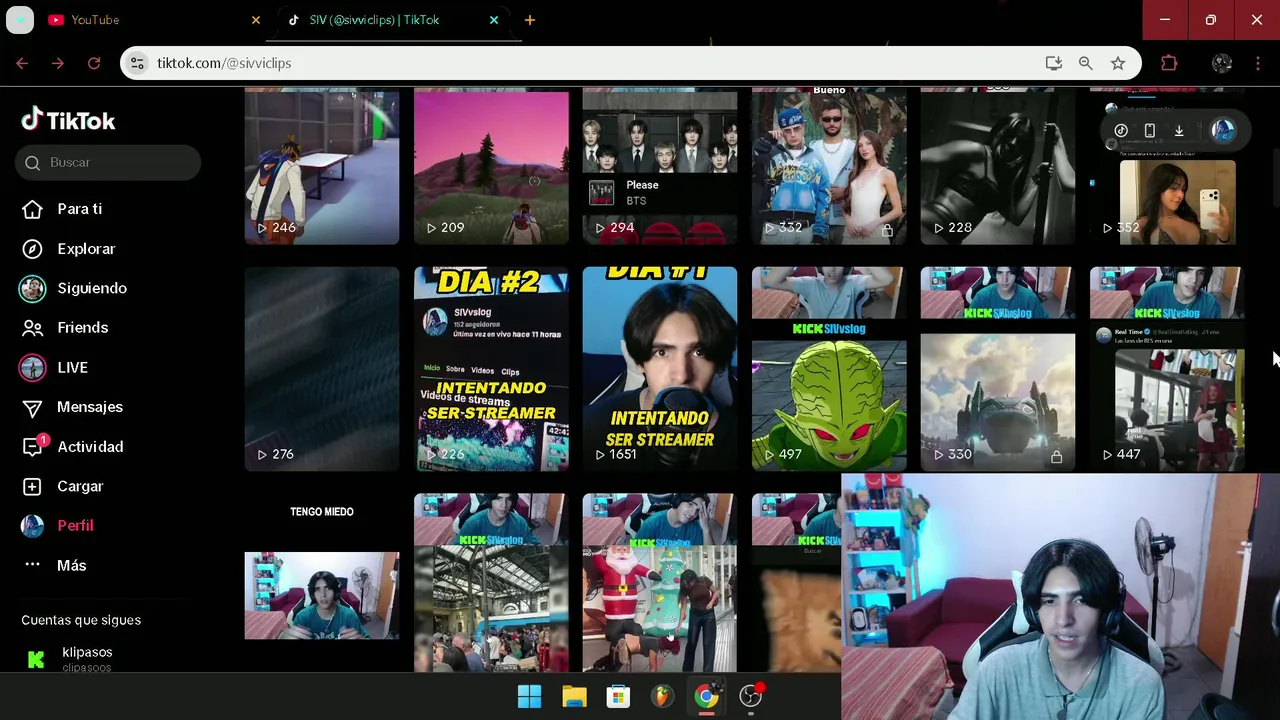The image size is (1280, 720).
Task: Open the BTS Please video
Action: tap(660, 167)
